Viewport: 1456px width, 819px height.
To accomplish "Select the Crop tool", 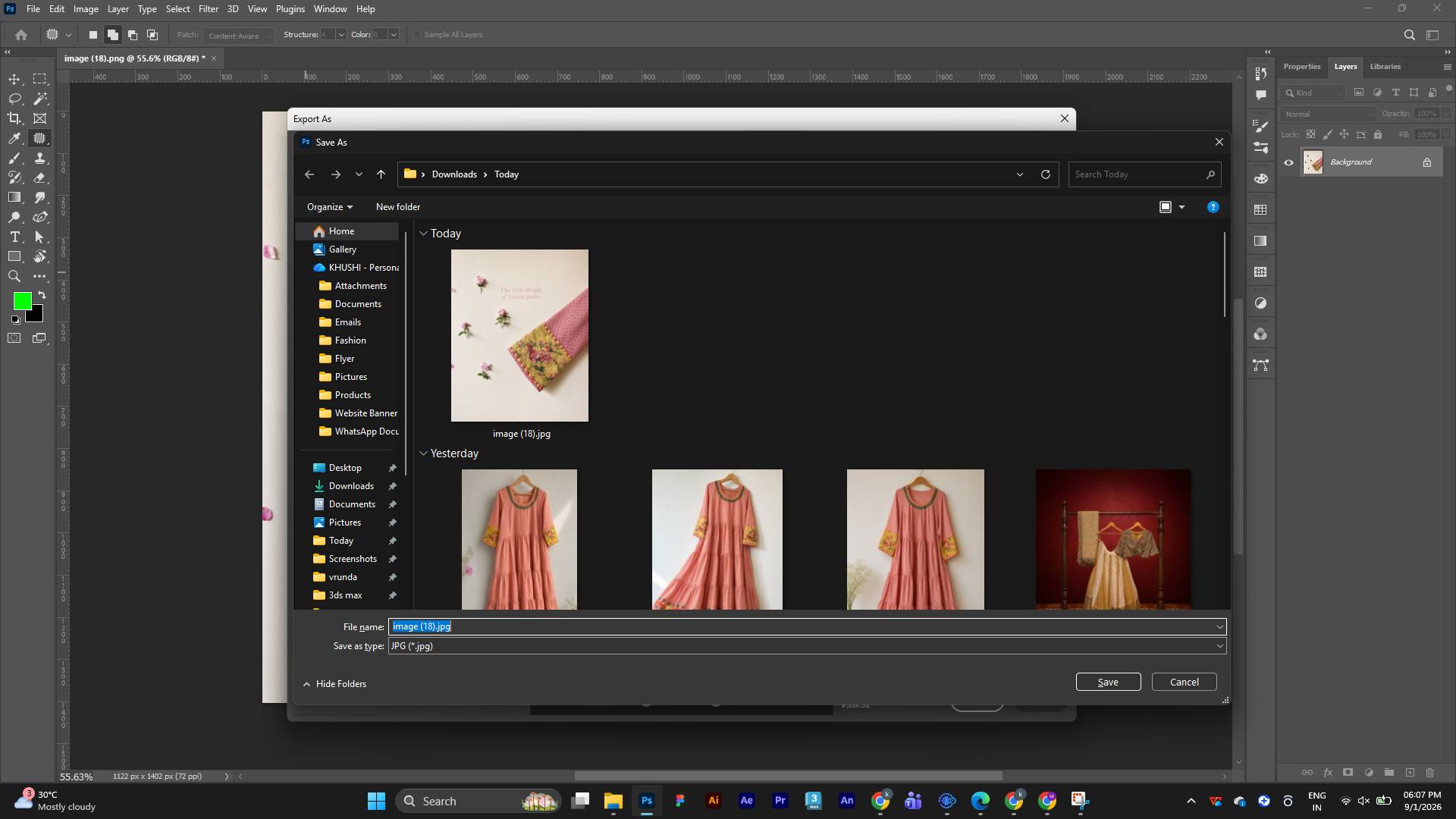I will [x=14, y=118].
